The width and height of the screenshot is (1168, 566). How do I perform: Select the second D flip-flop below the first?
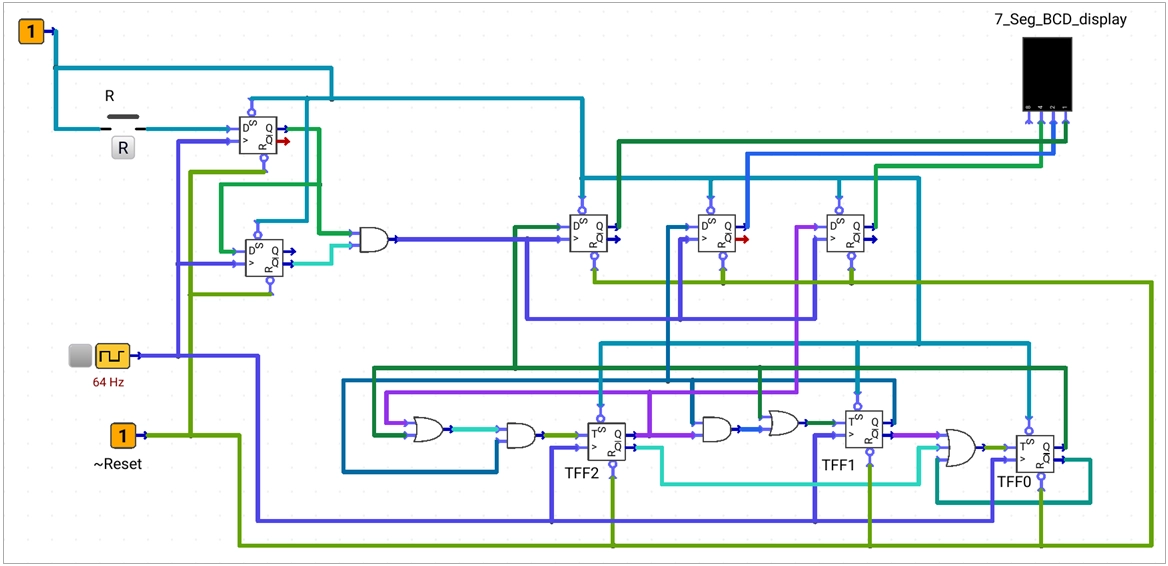[264, 258]
